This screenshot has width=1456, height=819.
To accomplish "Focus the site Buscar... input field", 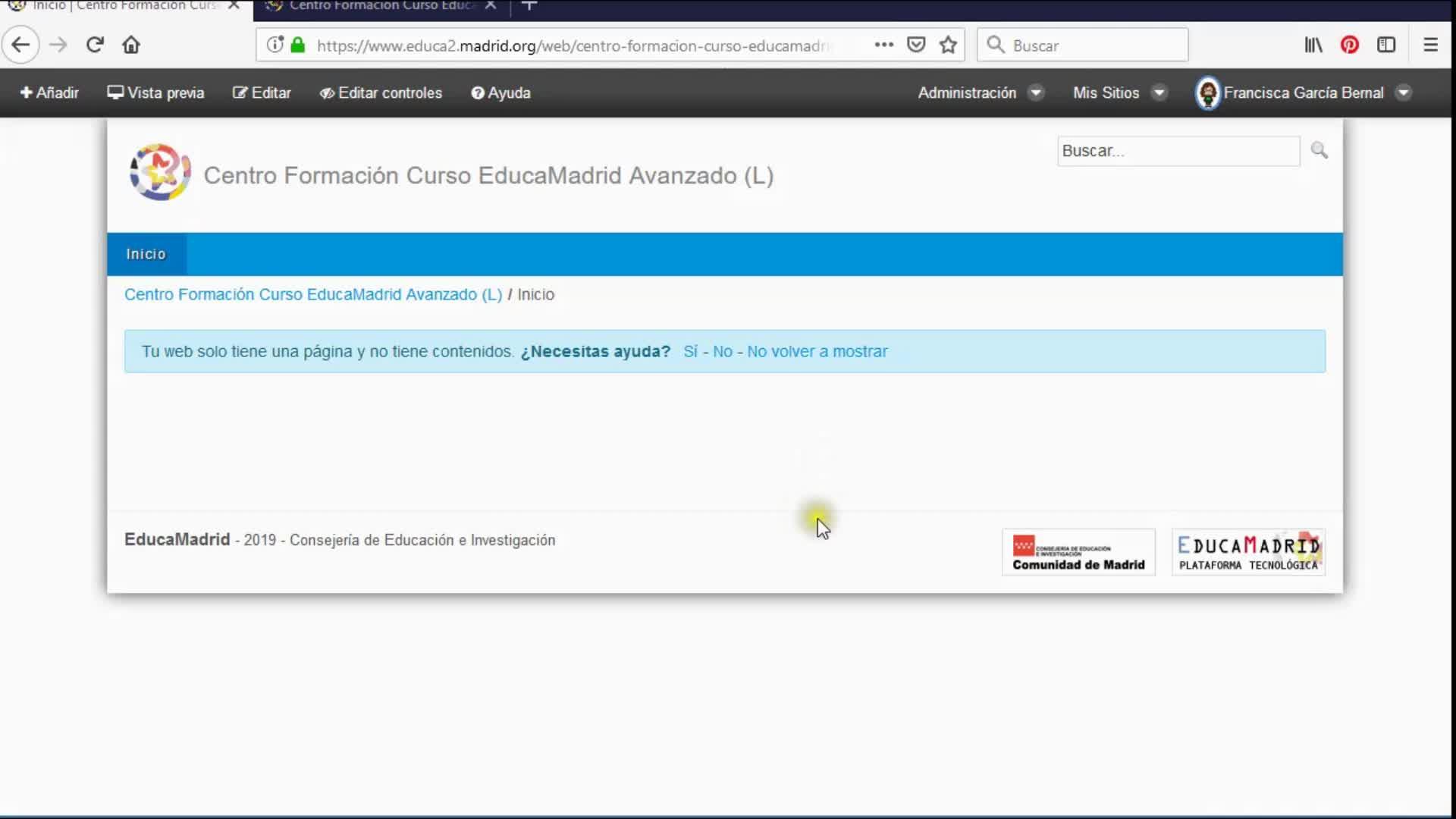I will coord(1178,151).
